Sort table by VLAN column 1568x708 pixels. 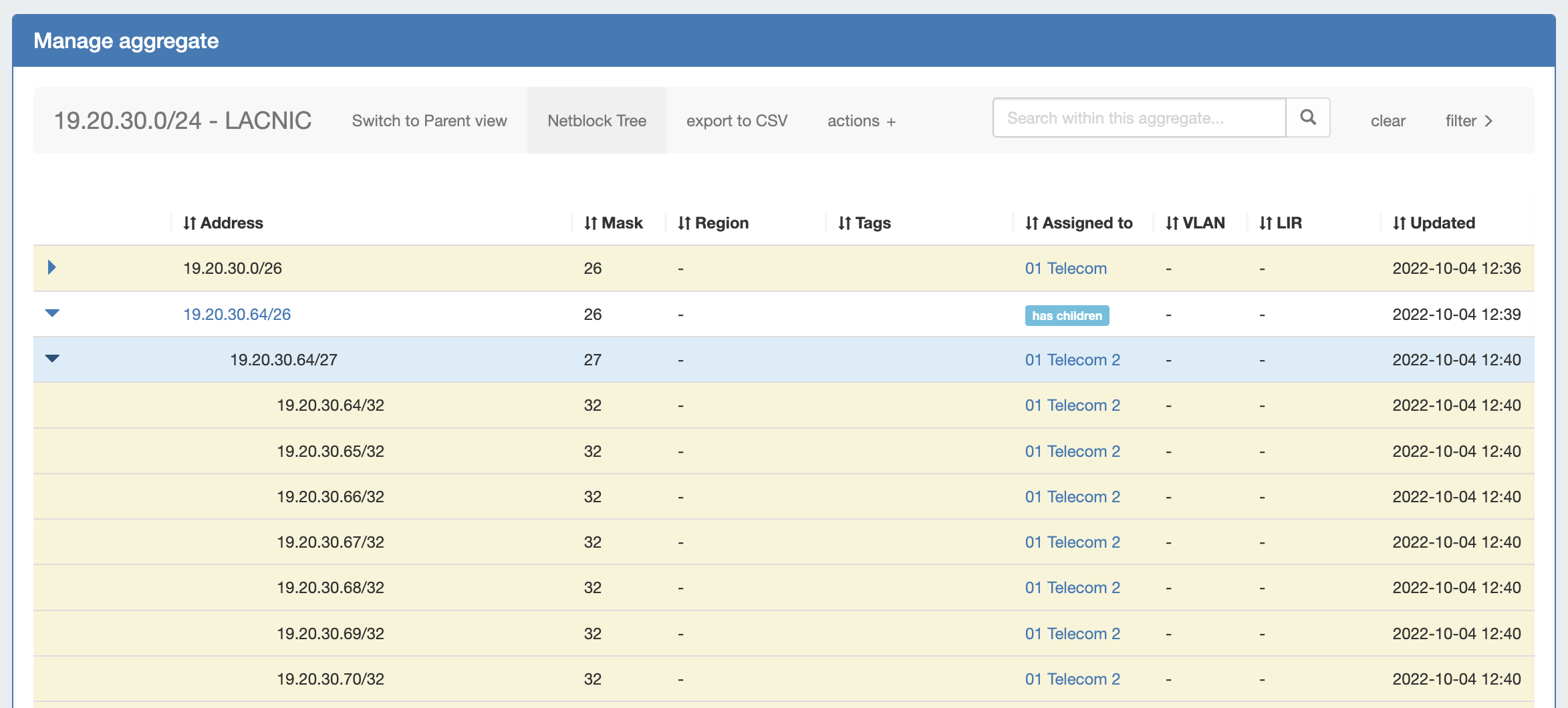point(1195,223)
